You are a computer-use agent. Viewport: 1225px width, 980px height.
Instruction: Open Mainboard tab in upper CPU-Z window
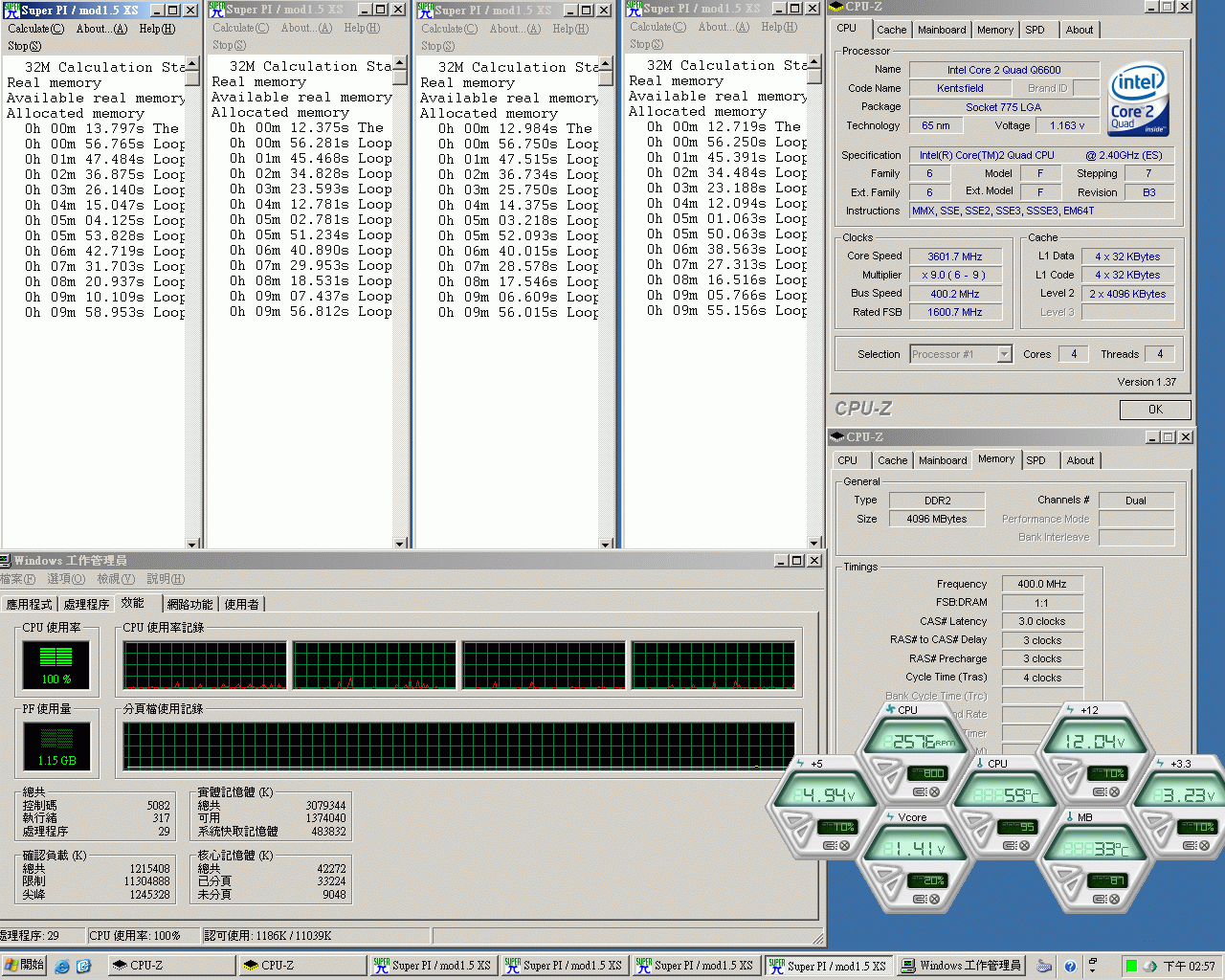pyautogui.click(x=942, y=30)
